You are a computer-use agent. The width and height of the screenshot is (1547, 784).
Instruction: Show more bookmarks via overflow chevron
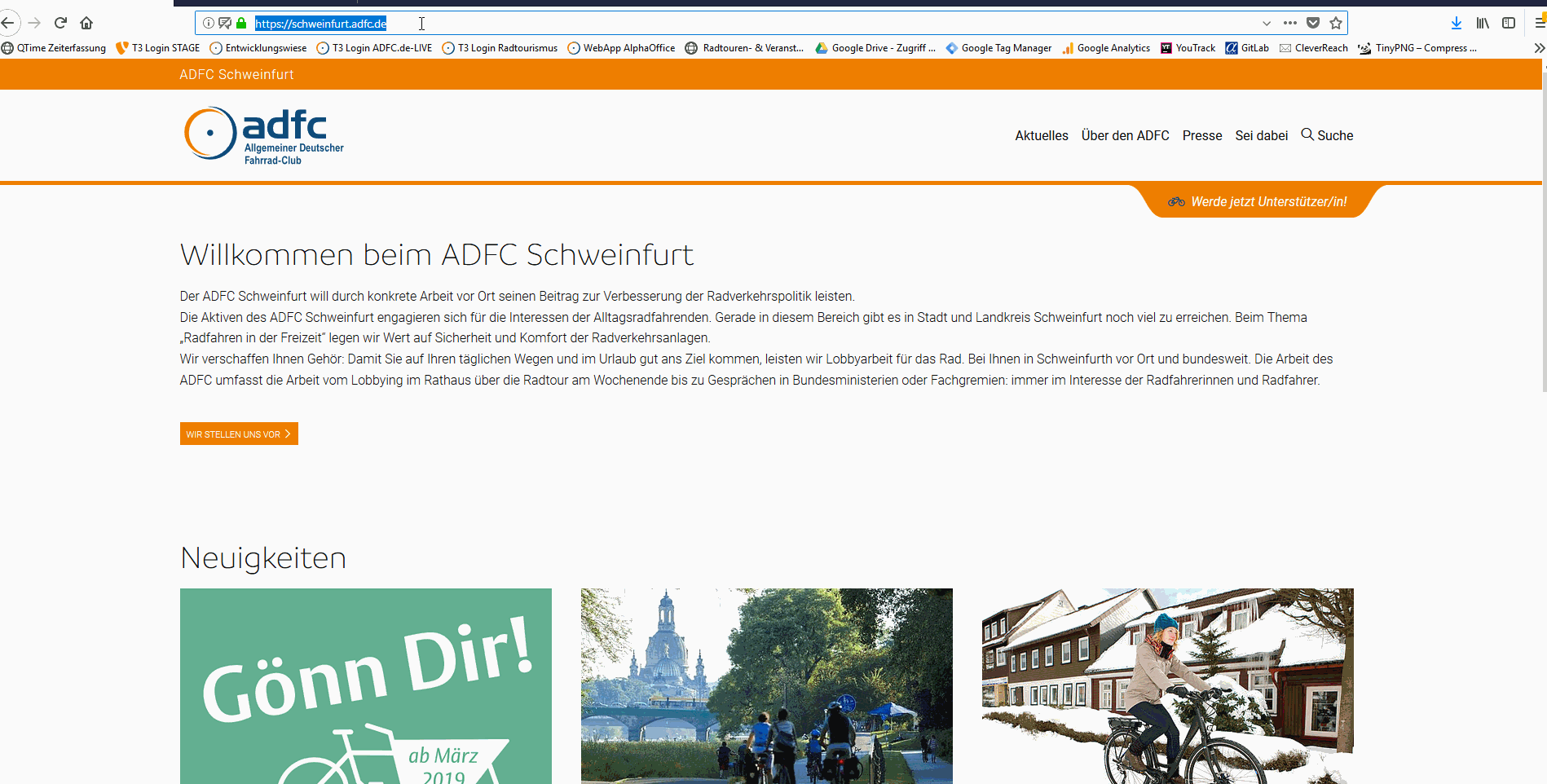[x=1539, y=48]
